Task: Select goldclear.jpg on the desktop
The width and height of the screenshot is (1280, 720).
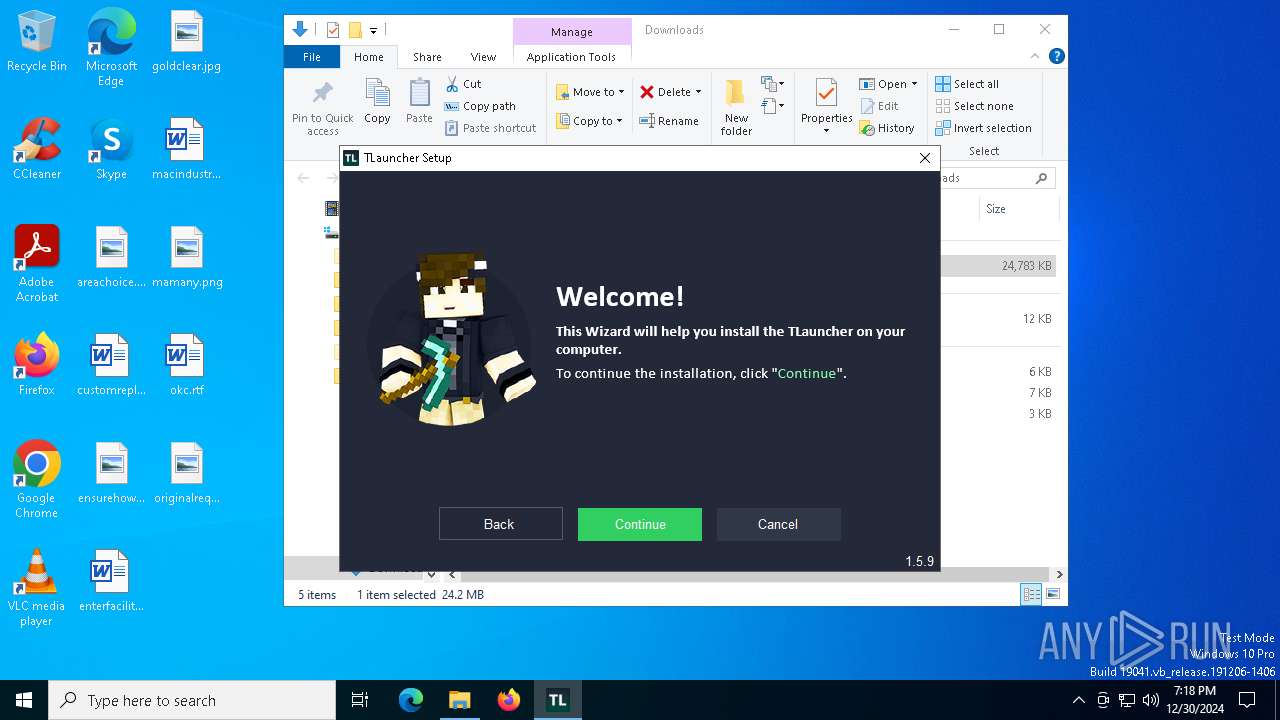Action: (x=186, y=42)
